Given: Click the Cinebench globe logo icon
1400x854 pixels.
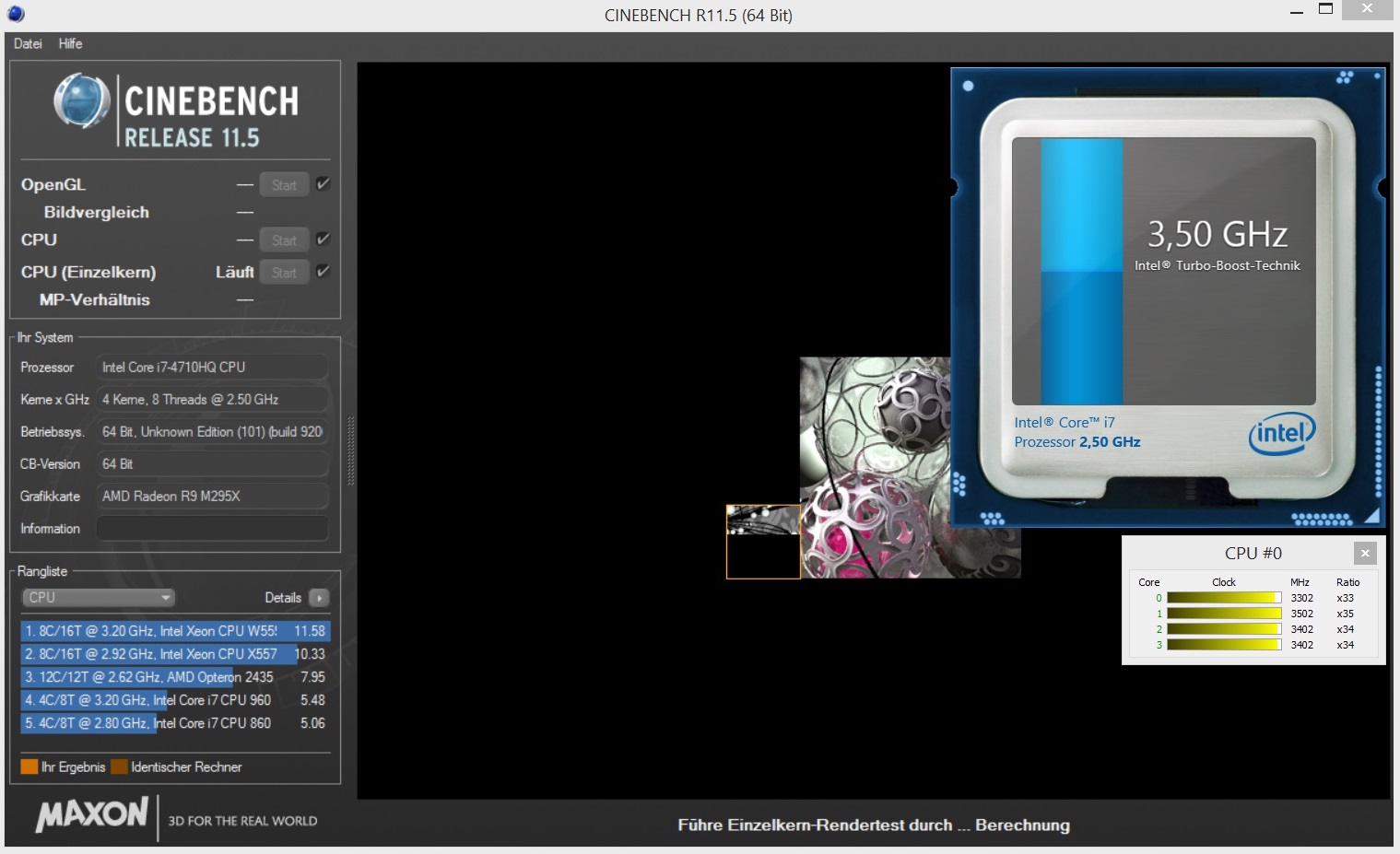Looking at the screenshot, I should point(81,100).
